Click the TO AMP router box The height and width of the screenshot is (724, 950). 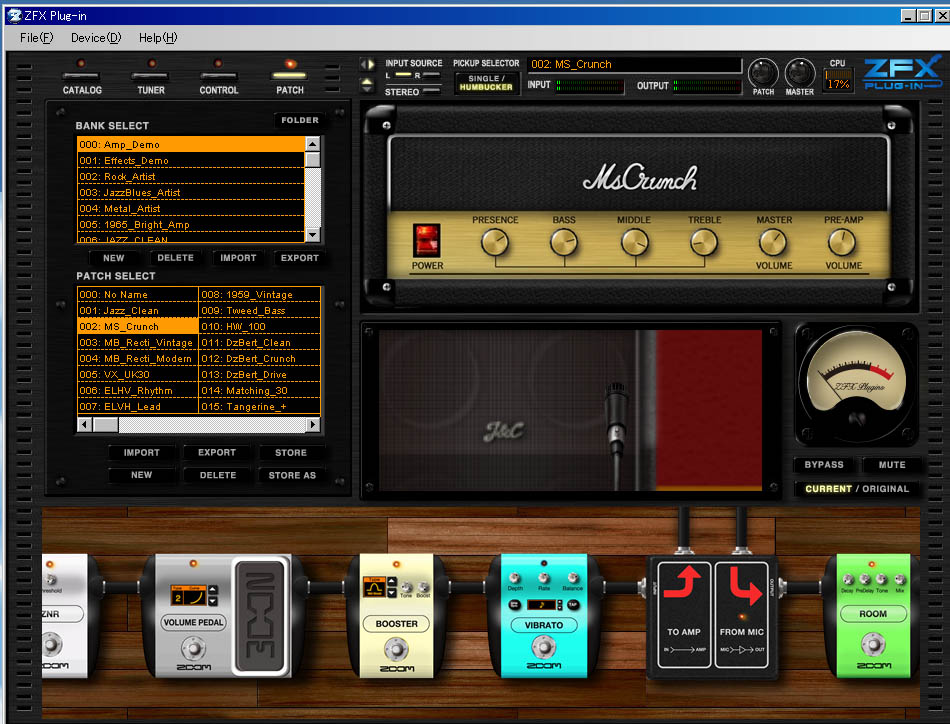pyautogui.click(x=684, y=614)
